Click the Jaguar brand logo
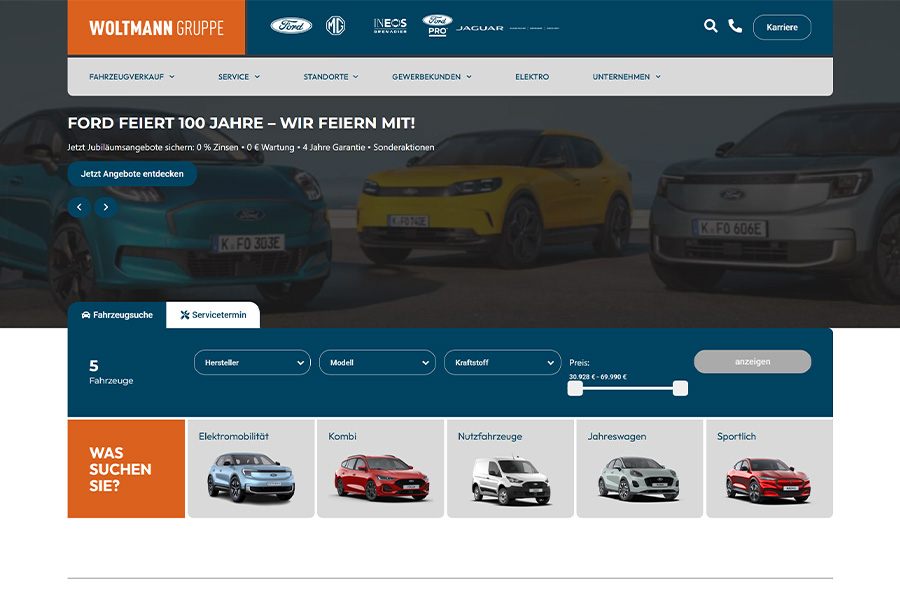Viewport: 900px width, 600px height. [482, 27]
